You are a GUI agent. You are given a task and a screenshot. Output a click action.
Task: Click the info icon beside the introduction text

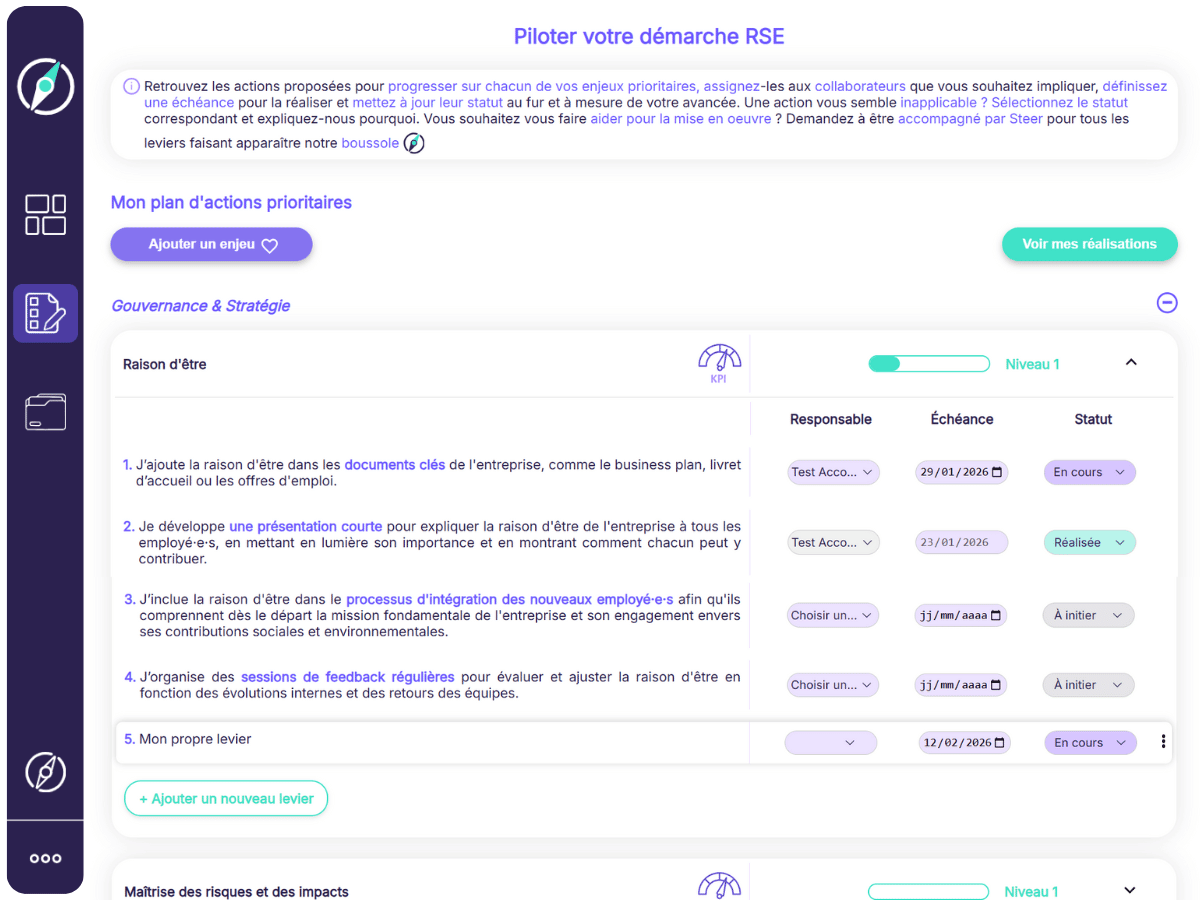click(131, 86)
